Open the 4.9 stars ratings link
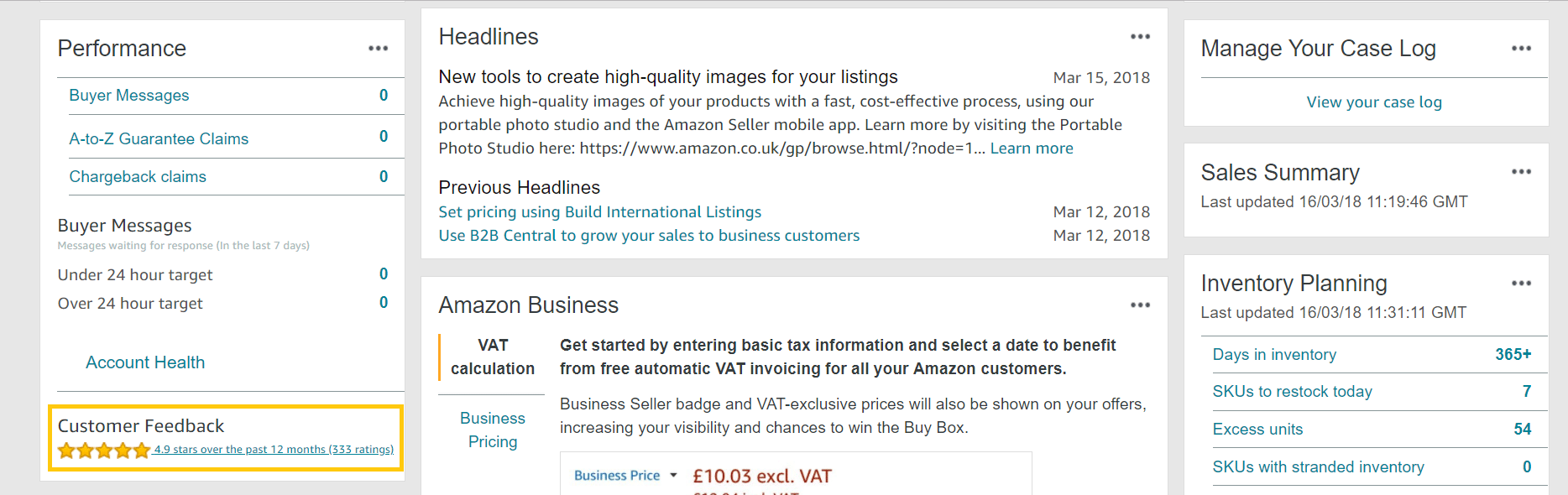Image resolution: width=1568 pixels, height=495 pixels. pos(274,450)
